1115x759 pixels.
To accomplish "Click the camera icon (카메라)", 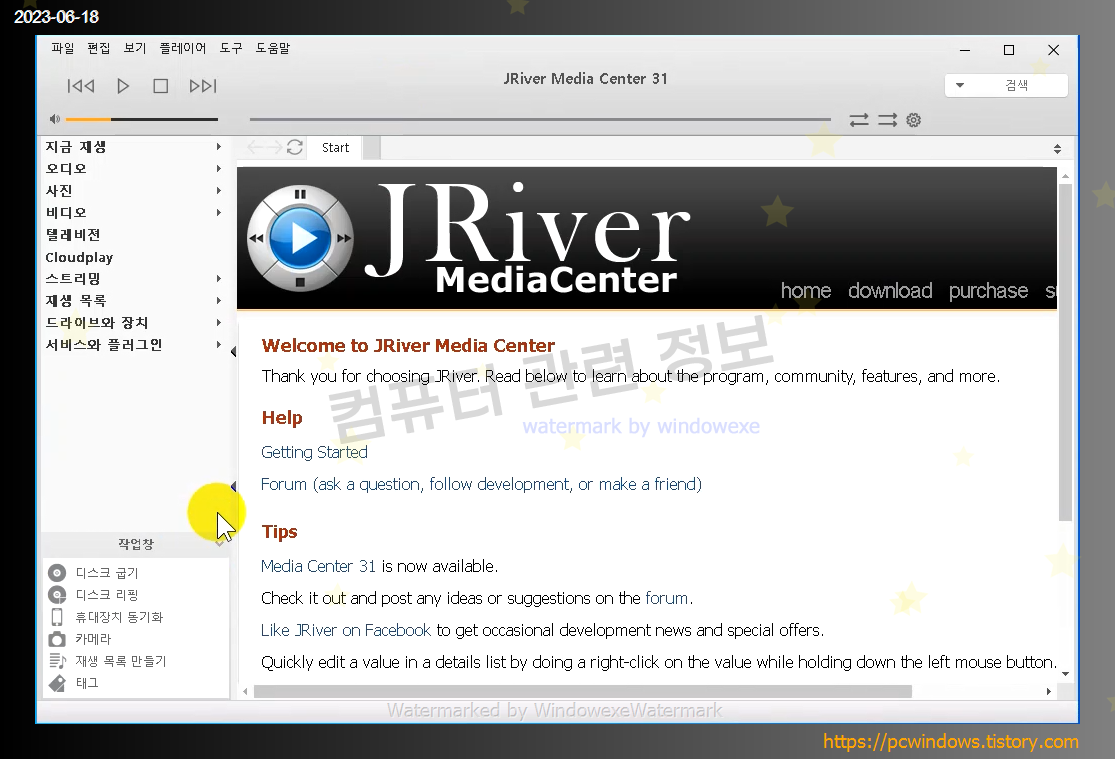I will [x=57, y=639].
